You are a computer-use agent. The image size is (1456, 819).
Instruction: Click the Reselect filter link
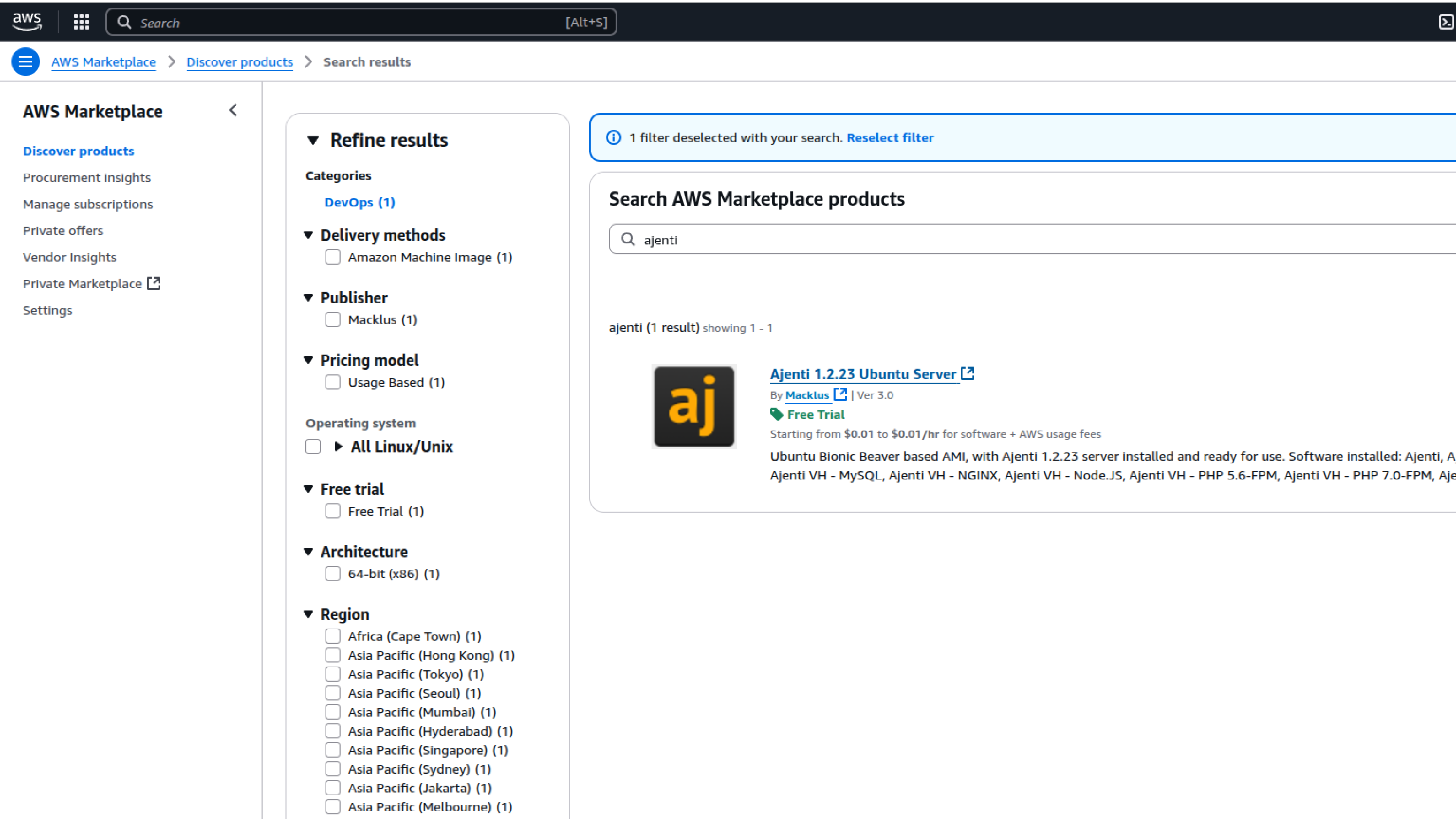click(x=890, y=137)
